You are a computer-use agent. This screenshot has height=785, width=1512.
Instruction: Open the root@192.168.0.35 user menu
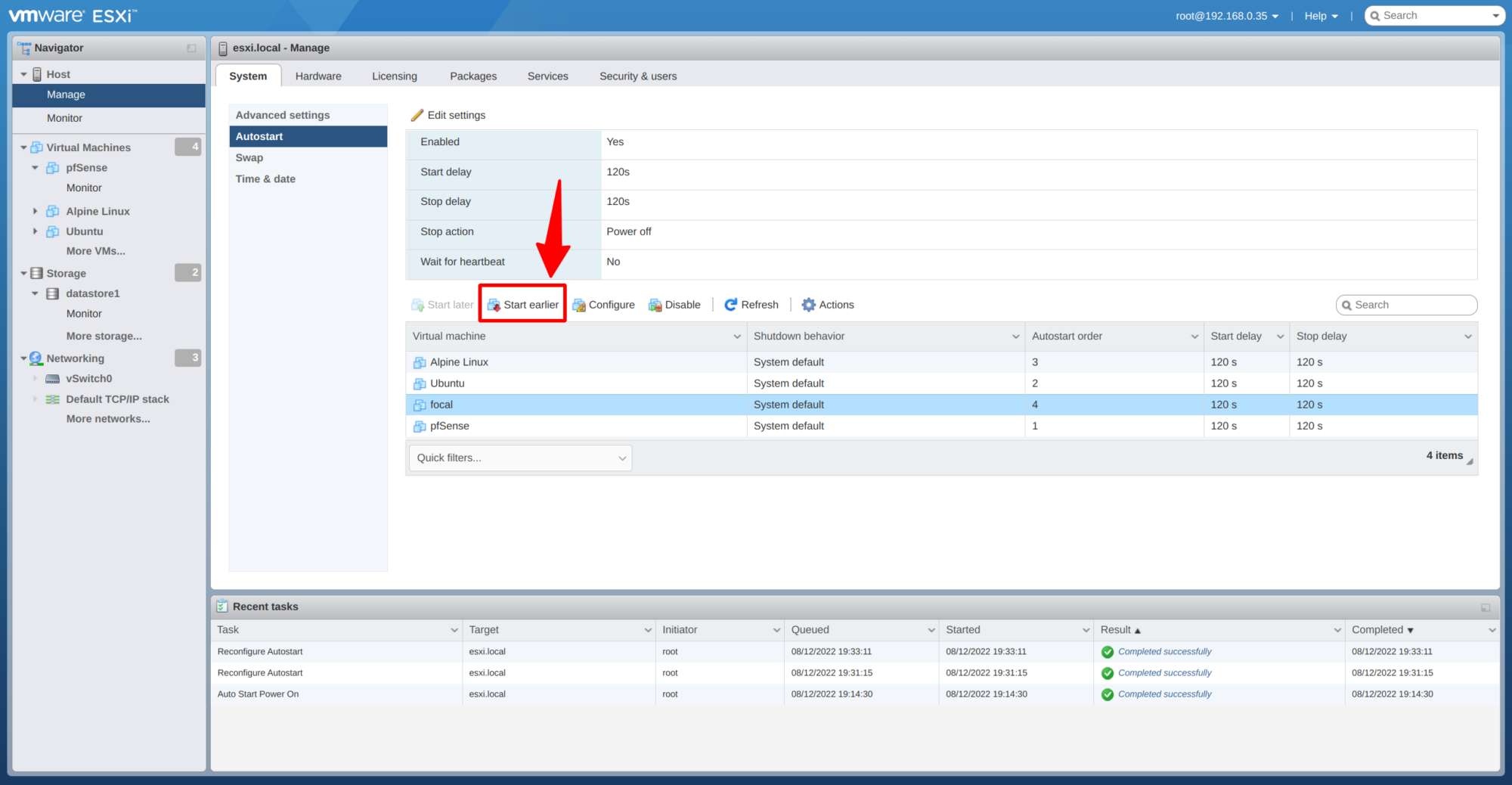tap(1226, 16)
